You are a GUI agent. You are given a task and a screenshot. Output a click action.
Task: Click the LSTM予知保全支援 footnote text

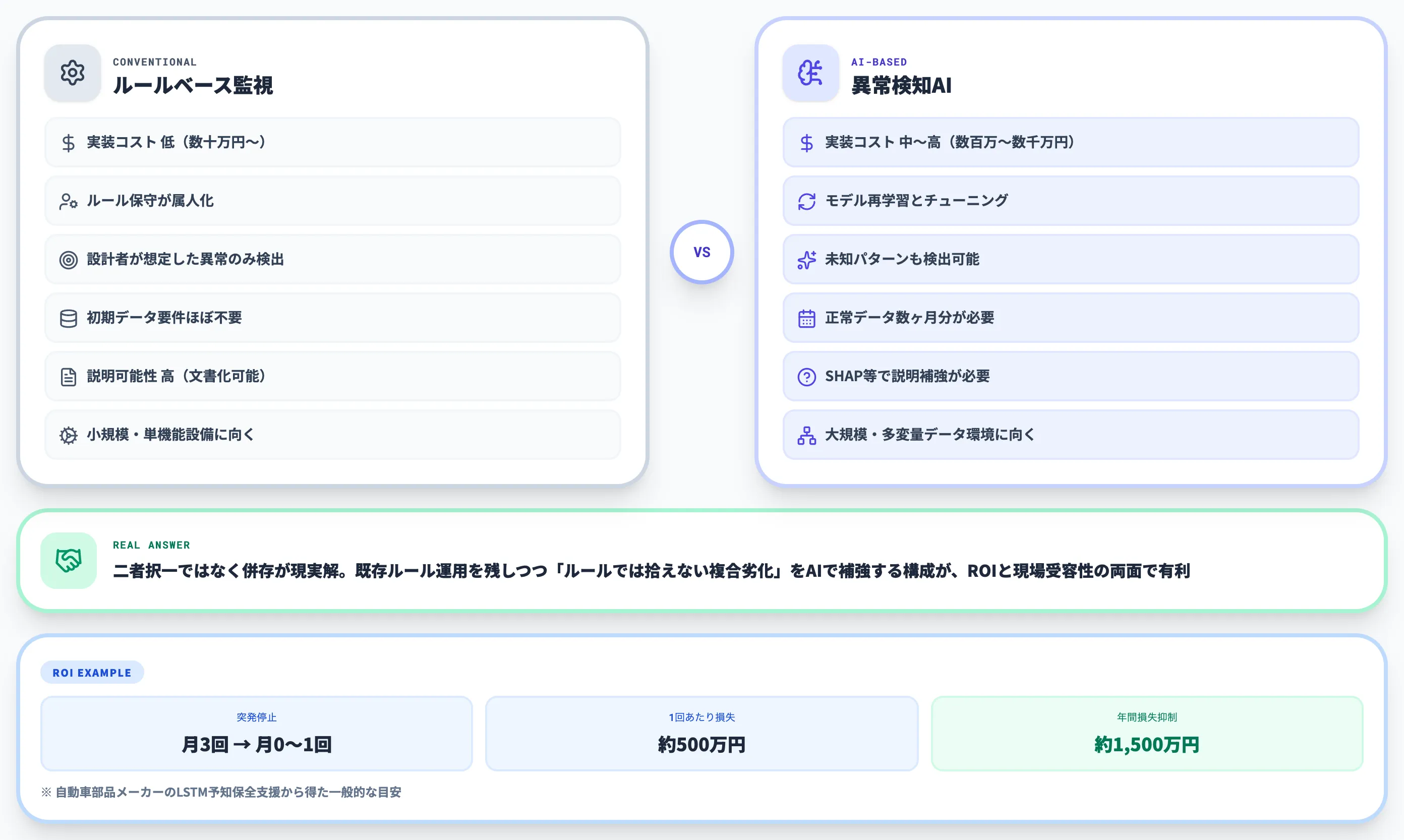coord(221,793)
